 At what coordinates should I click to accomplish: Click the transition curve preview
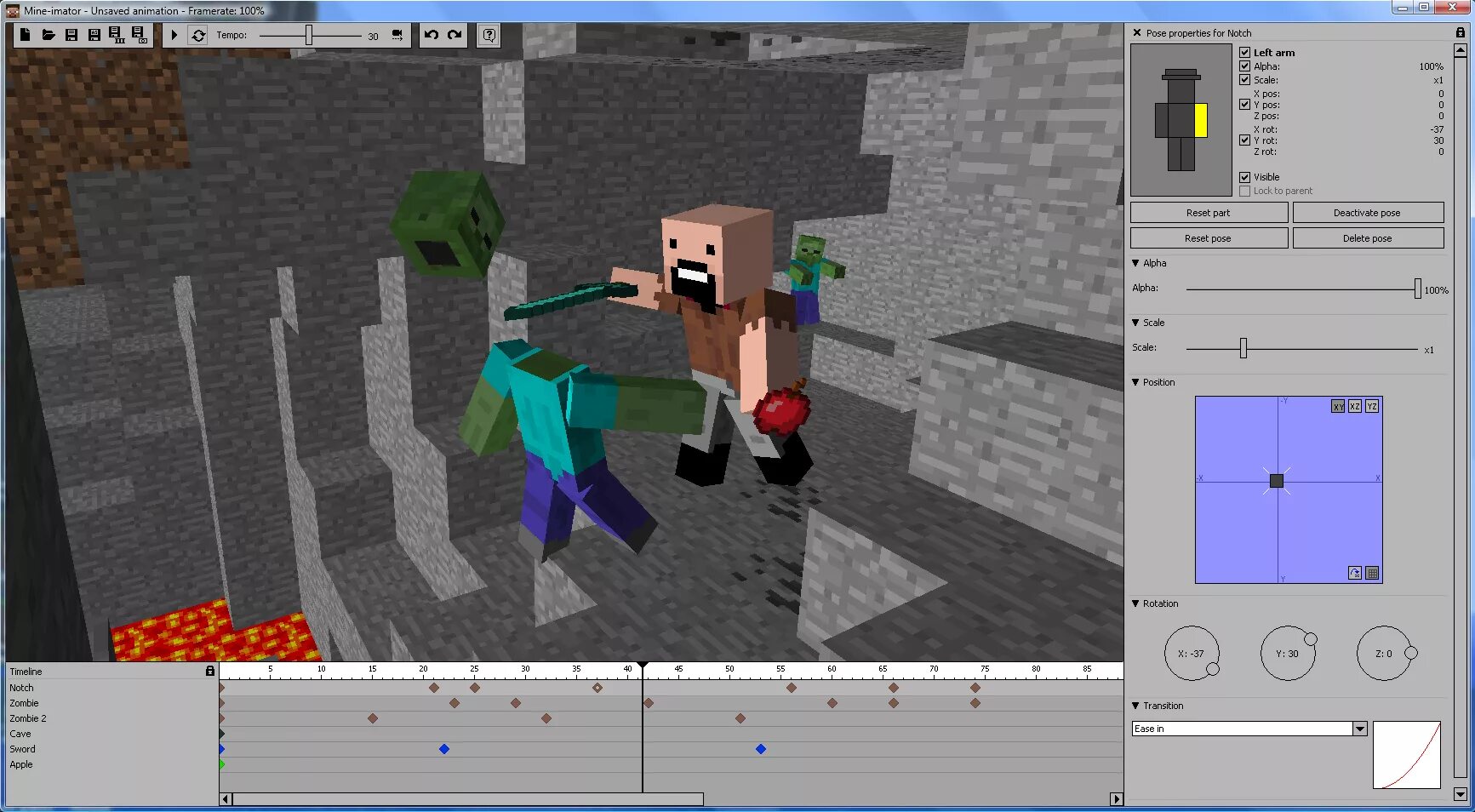(1407, 755)
